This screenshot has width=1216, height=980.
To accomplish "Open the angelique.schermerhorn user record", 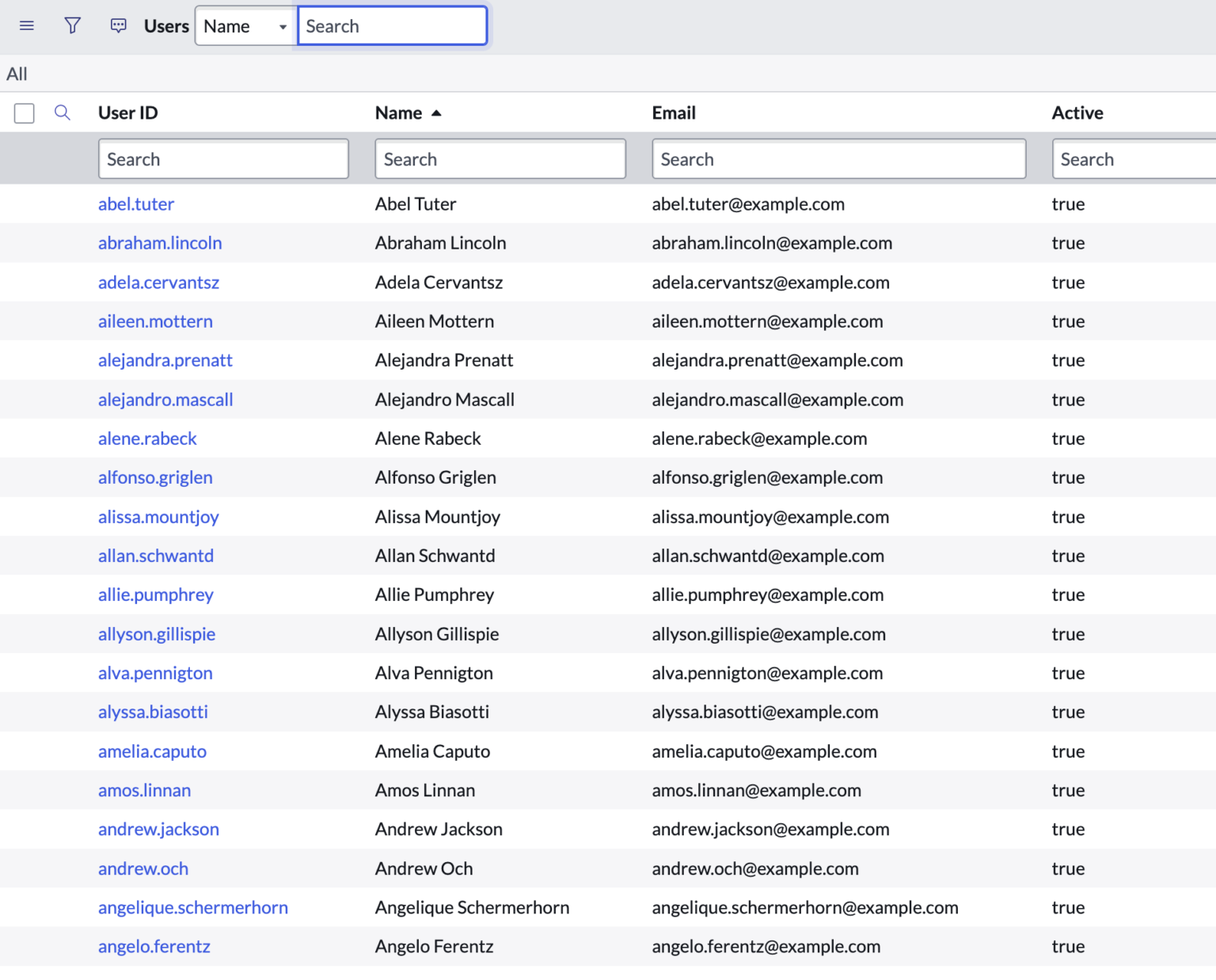I will (x=192, y=907).
